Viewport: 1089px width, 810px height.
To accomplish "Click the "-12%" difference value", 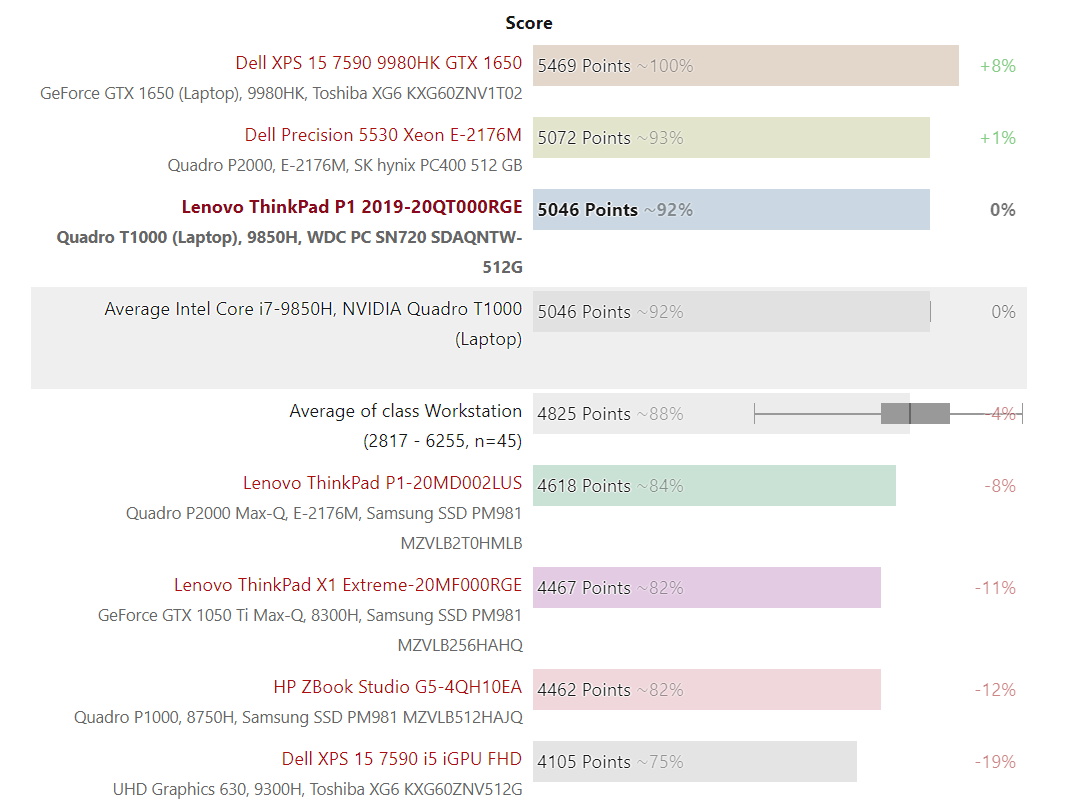I will click(995, 690).
